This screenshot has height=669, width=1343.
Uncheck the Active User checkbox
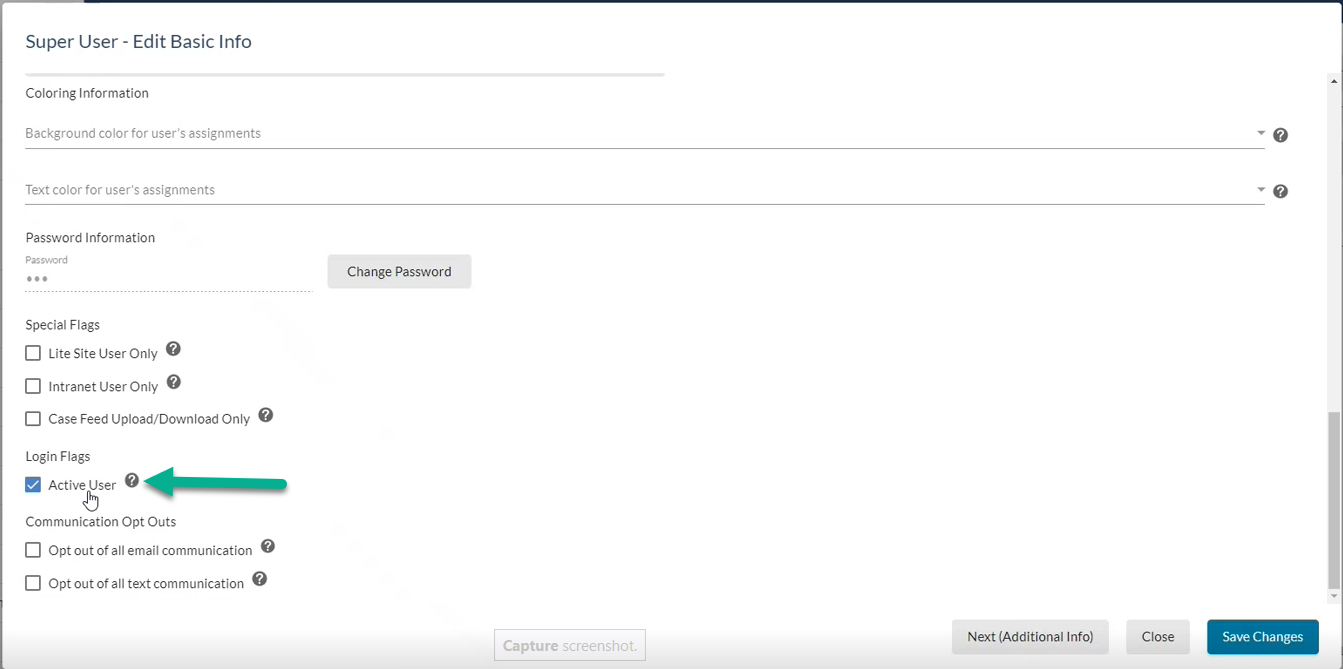pos(33,485)
